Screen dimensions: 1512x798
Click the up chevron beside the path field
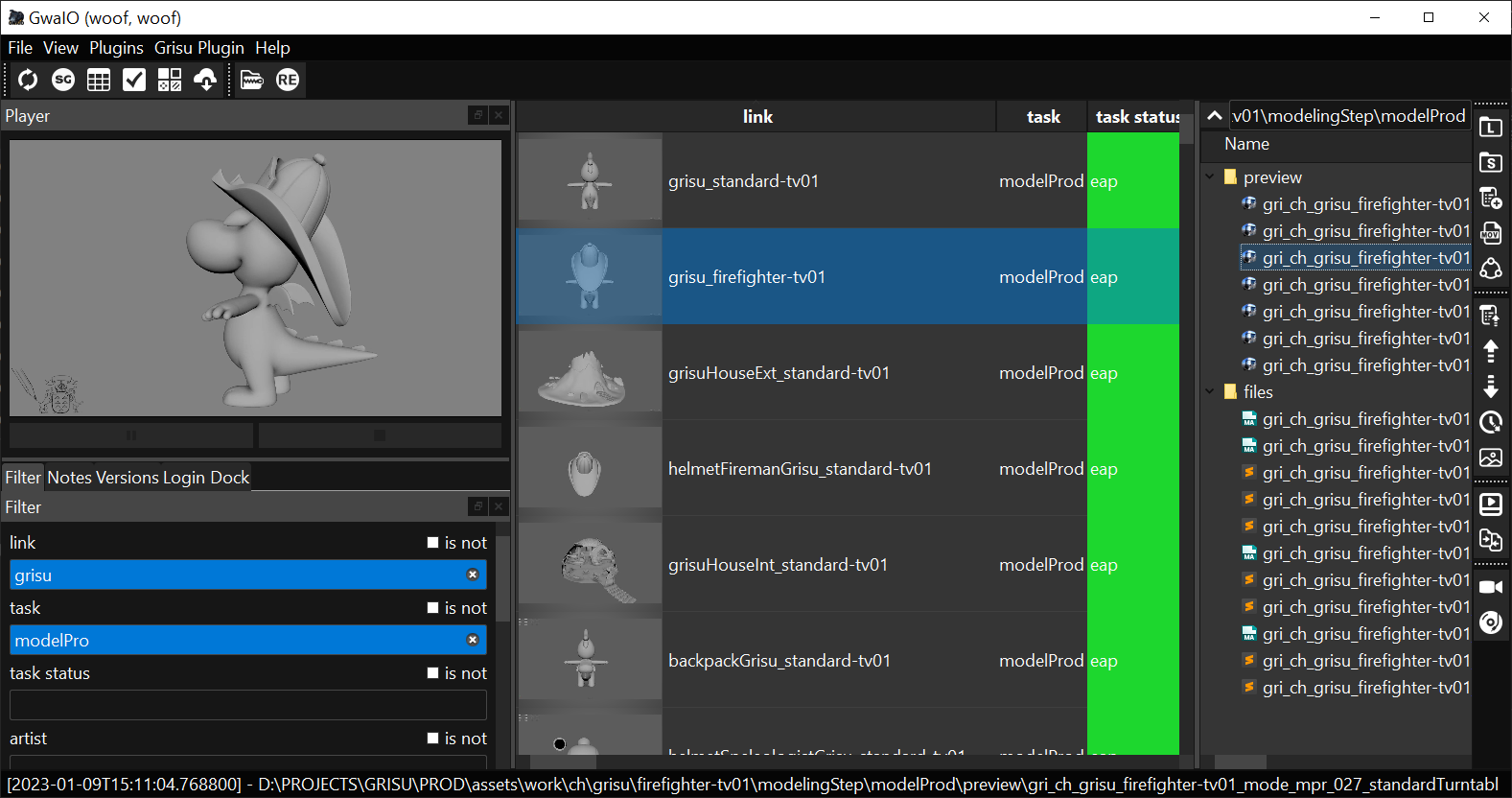1214,116
